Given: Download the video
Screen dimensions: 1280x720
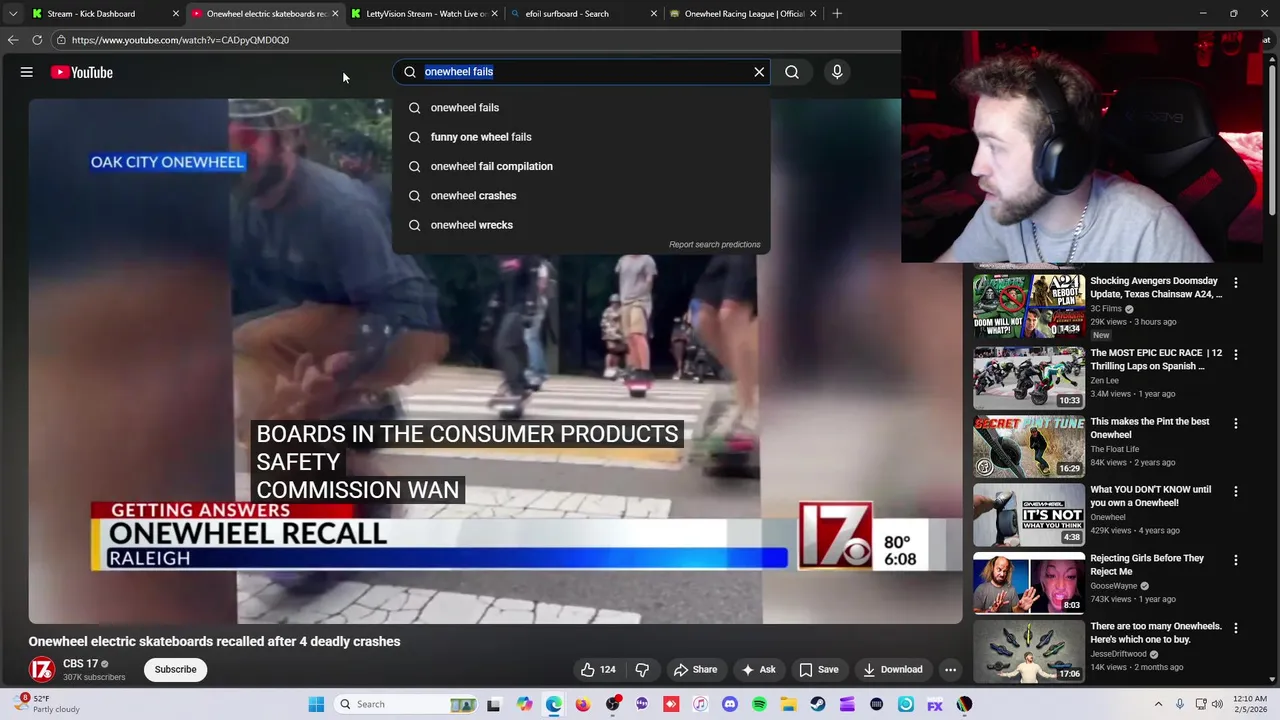Looking at the screenshot, I should coord(892,670).
